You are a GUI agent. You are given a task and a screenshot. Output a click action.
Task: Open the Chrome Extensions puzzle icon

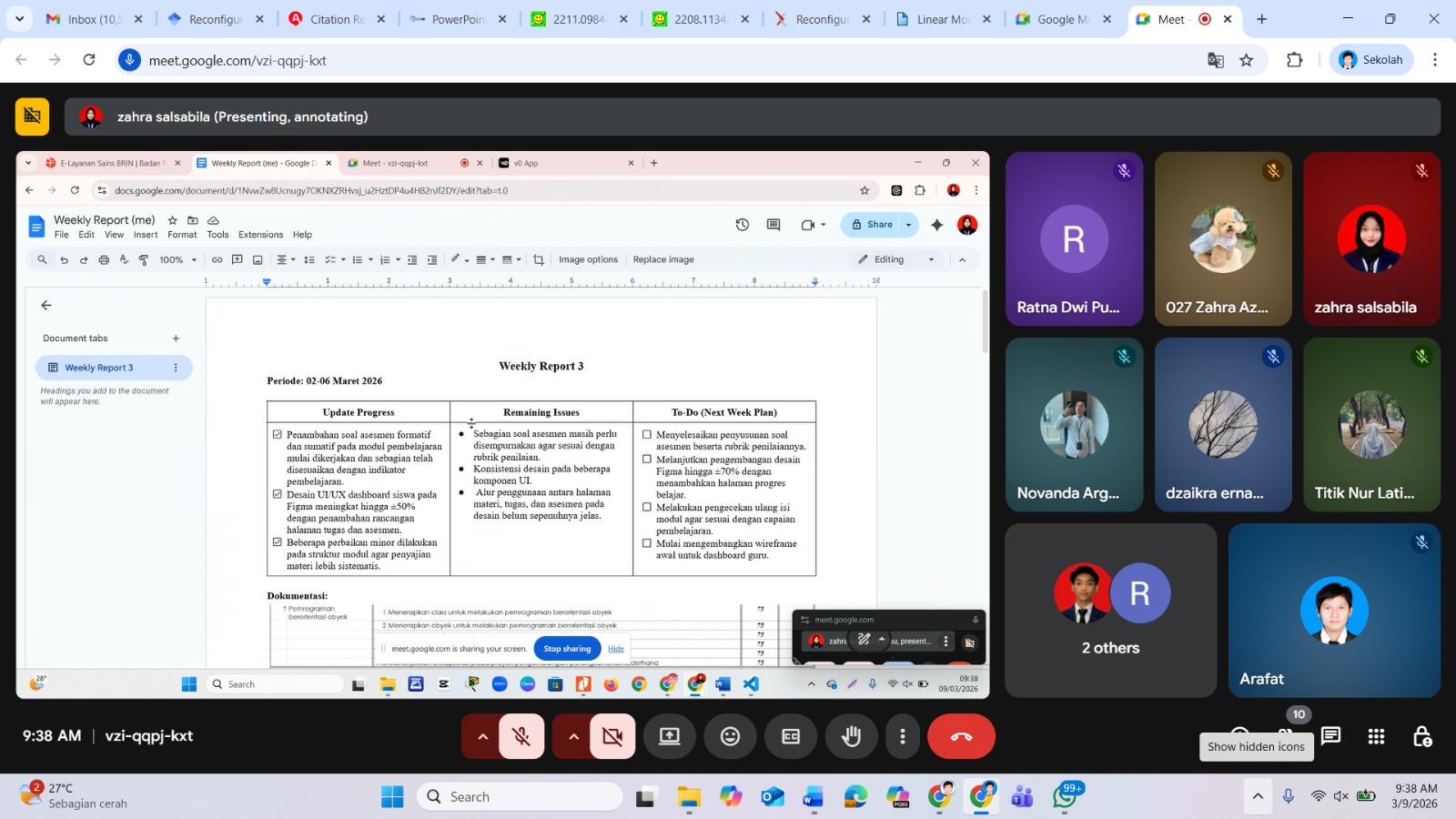tap(1294, 60)
